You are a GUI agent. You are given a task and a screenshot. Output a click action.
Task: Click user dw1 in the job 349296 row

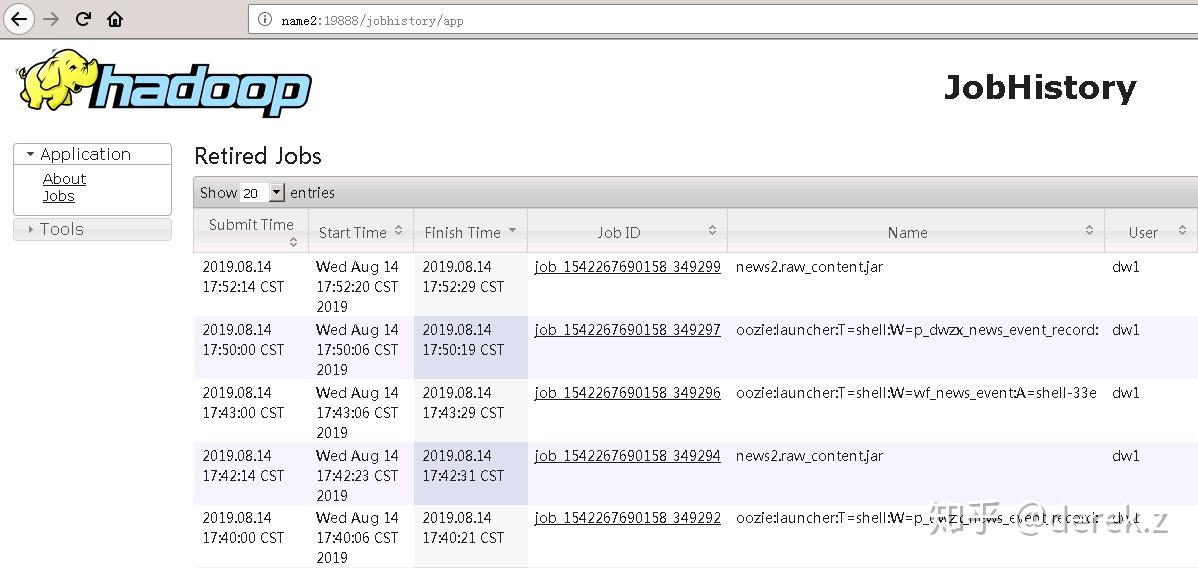(x=1125, y=393)
